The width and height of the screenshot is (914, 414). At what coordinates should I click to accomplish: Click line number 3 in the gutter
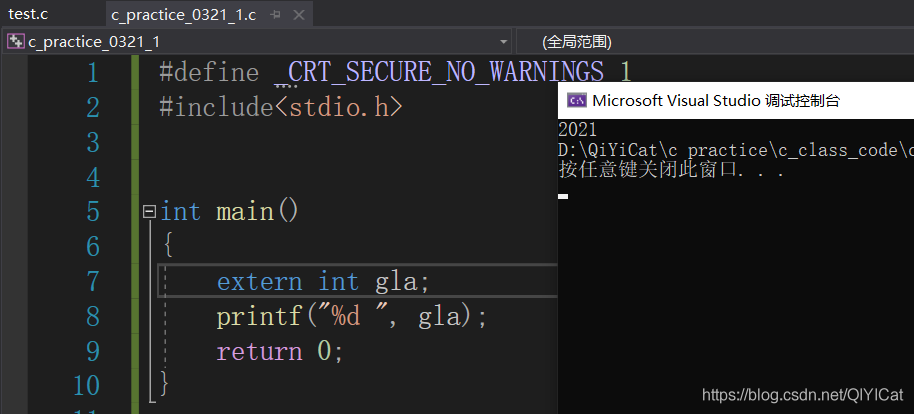pos(93,143)
